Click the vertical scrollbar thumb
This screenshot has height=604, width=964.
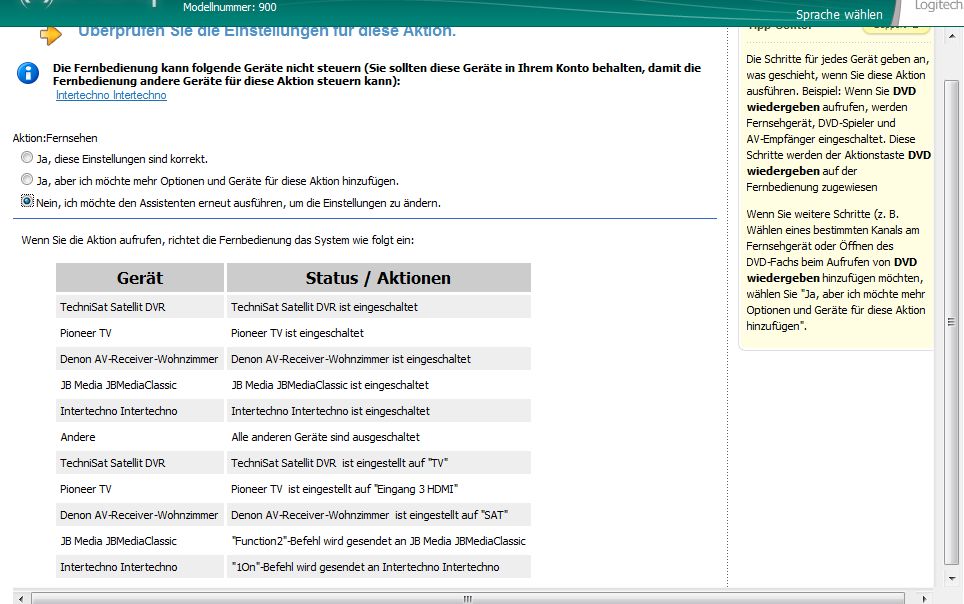click(951, 320)
